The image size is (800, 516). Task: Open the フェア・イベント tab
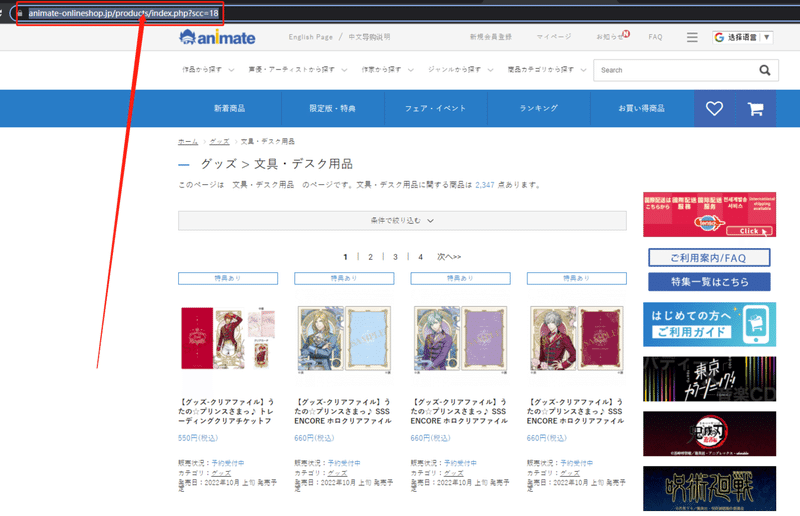coord(436,108)
